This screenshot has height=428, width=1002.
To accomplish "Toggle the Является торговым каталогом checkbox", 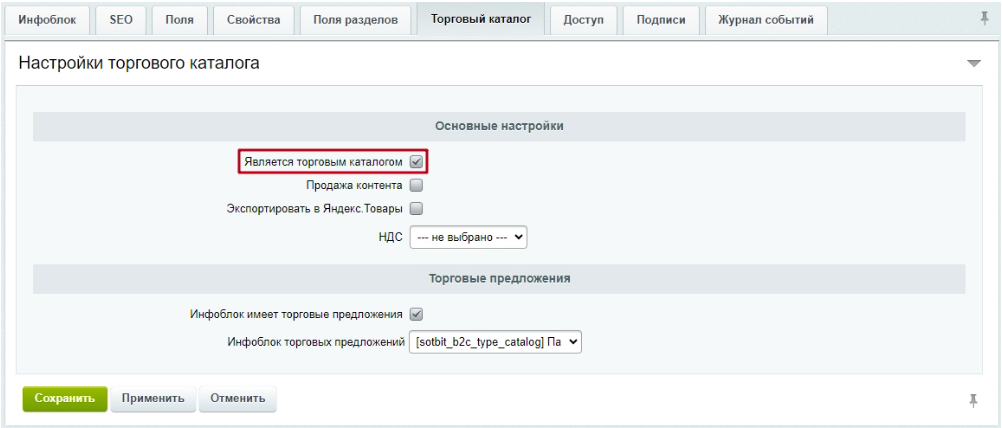I will [x=417, y=161].
